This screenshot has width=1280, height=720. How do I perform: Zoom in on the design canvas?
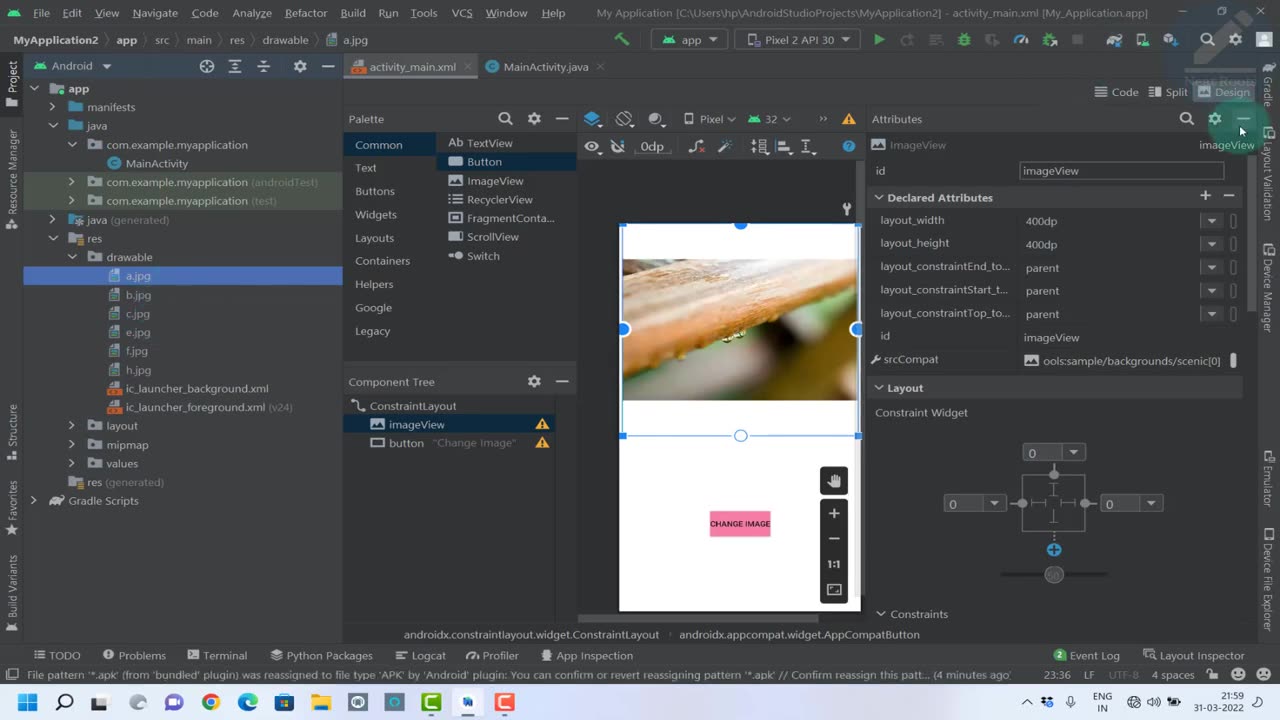(x=834, y=513)
